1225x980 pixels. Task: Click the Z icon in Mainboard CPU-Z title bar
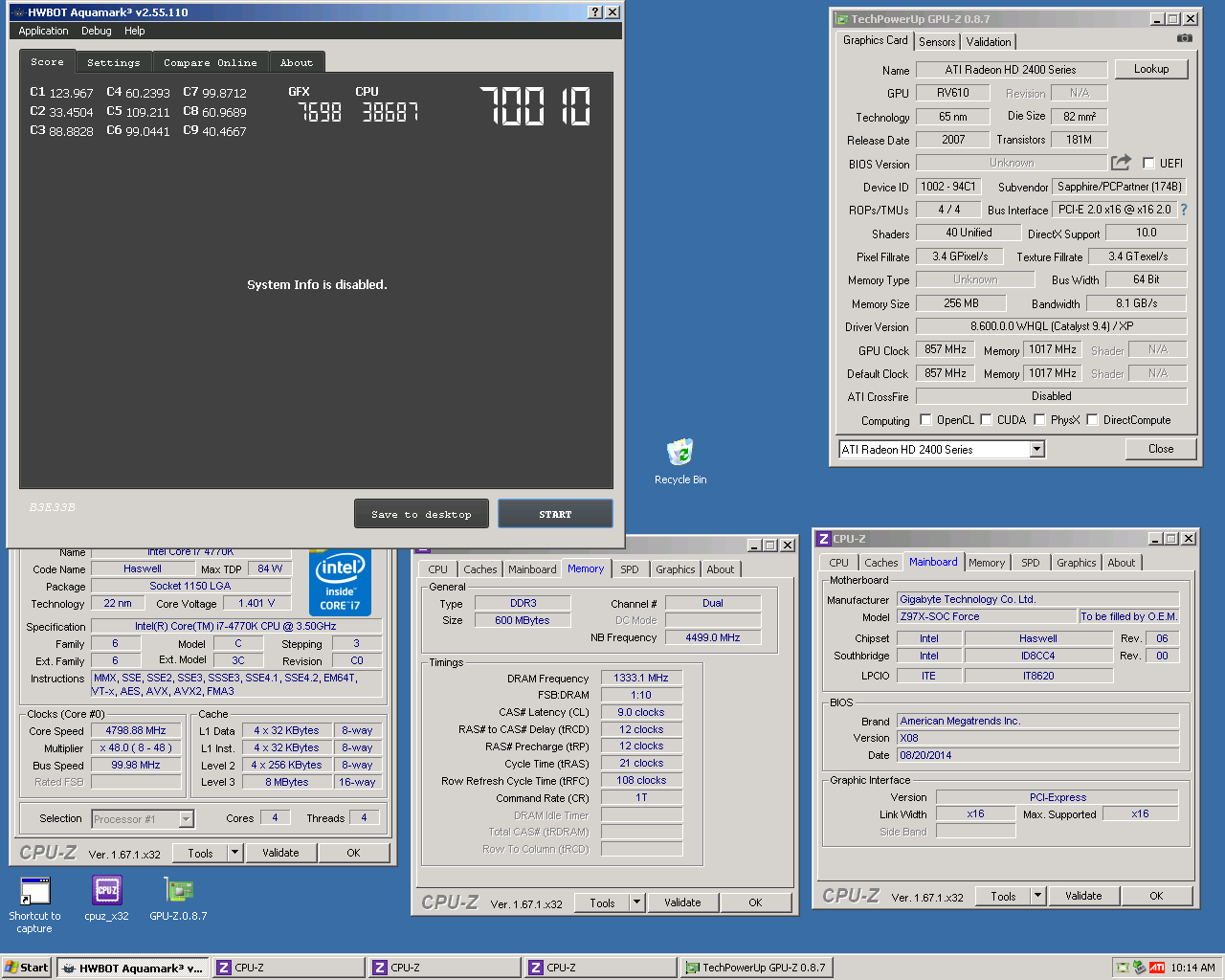click(x=824, y=539)
